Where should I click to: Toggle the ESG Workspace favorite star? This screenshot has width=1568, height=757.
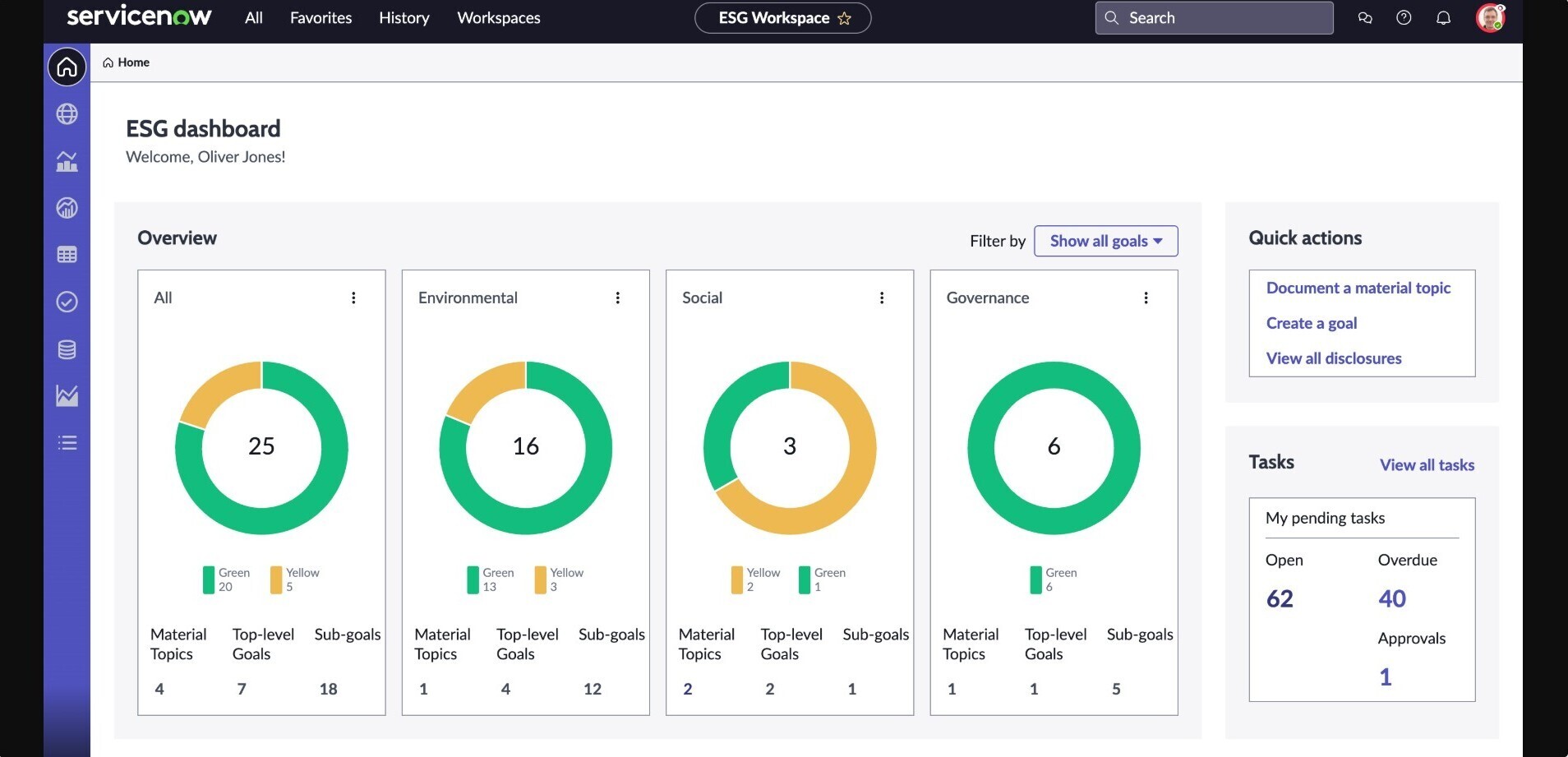[845, 18]
